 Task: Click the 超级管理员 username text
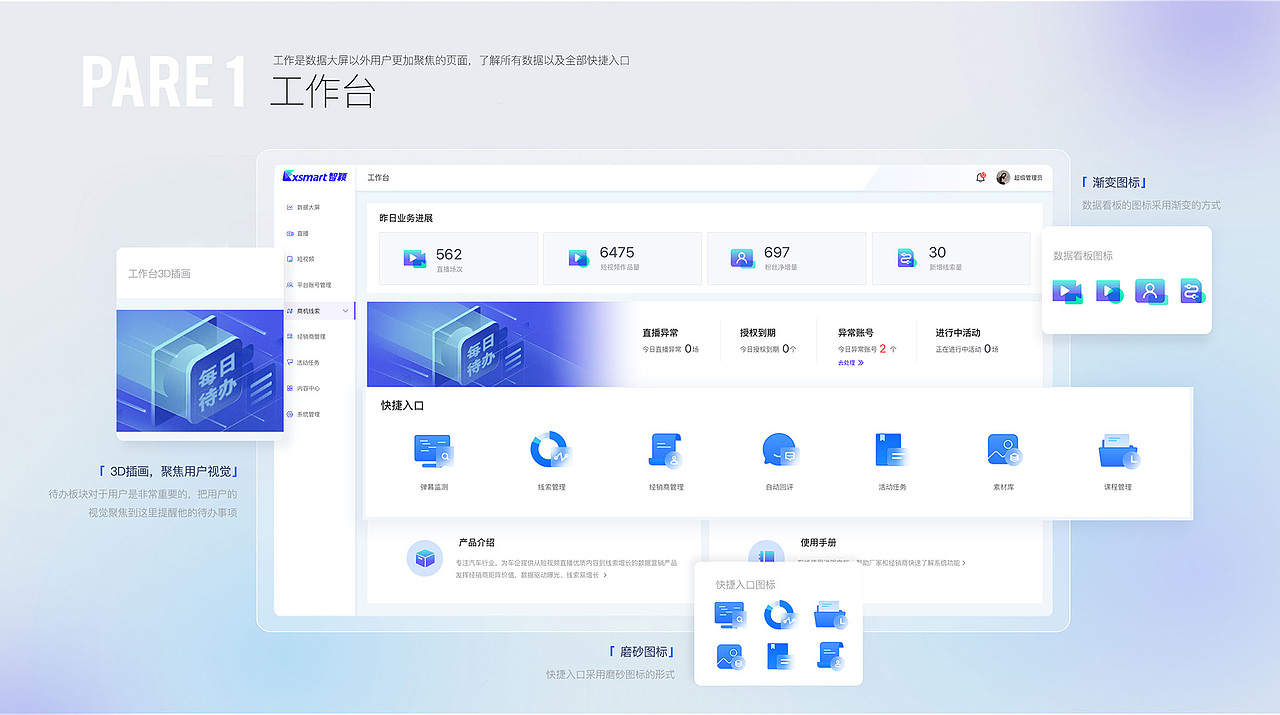coord(1029,177)
